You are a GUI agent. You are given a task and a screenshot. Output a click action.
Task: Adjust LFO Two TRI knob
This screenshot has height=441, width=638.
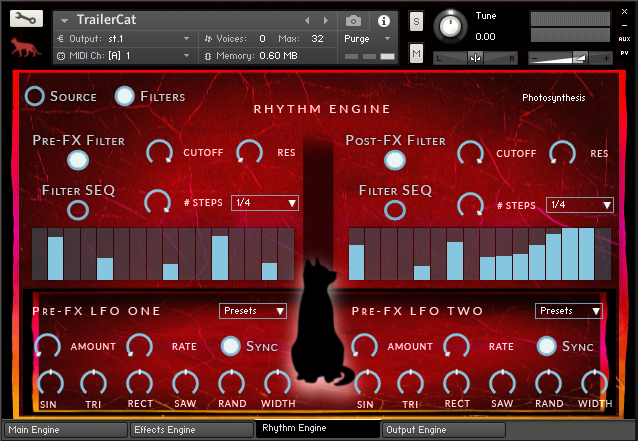point(411,383)
